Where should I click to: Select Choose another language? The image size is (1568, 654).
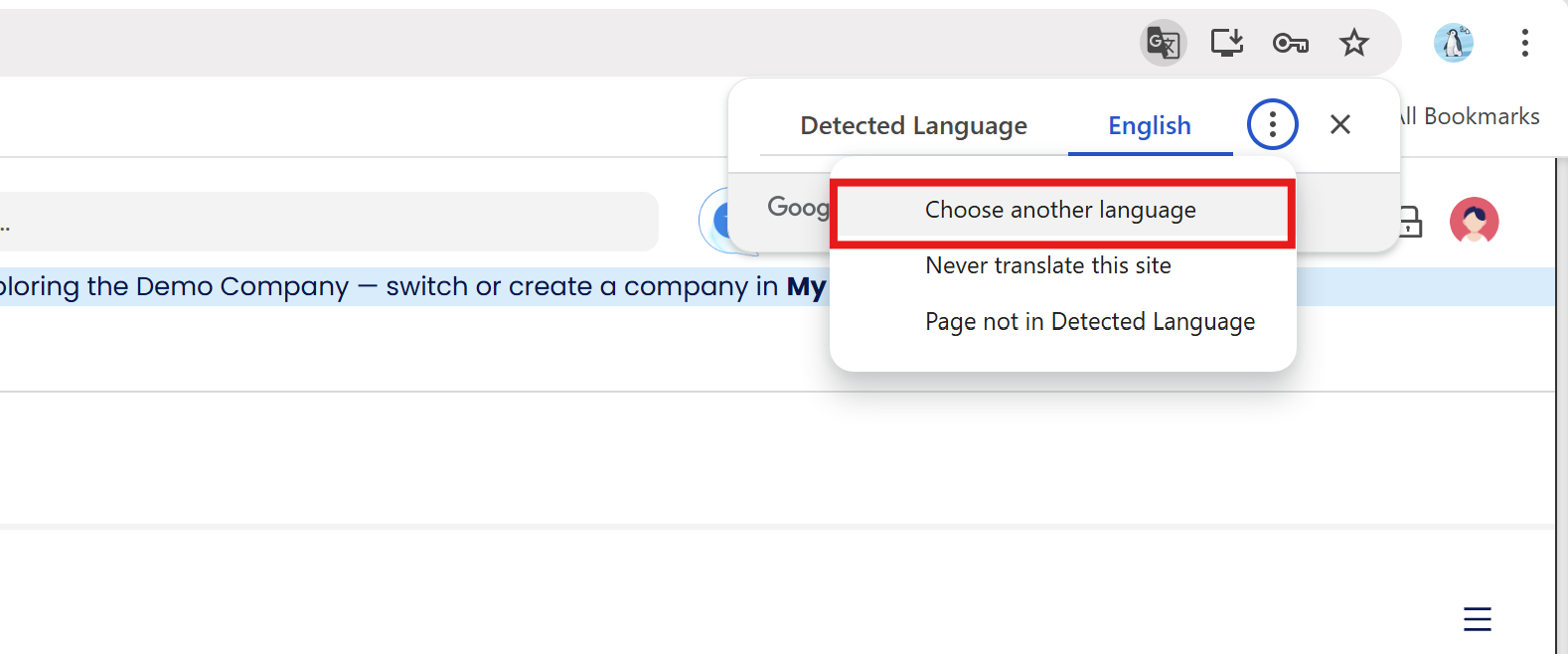1060,211
